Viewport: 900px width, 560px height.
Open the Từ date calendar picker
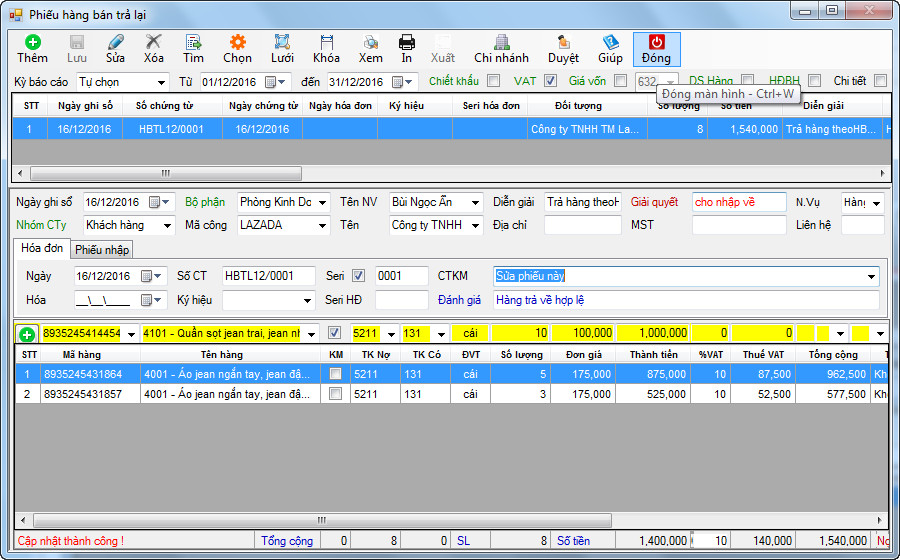(x=275, y=82)
